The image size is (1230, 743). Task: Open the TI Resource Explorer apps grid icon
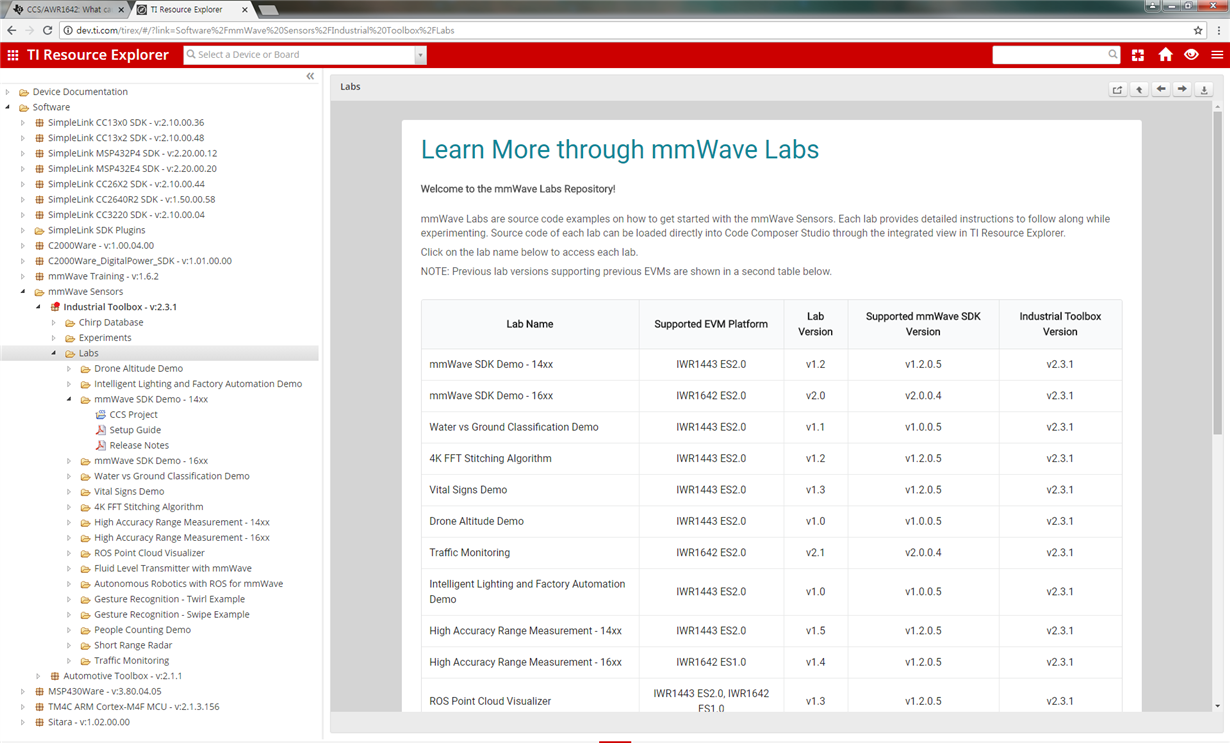coord(13,55)
